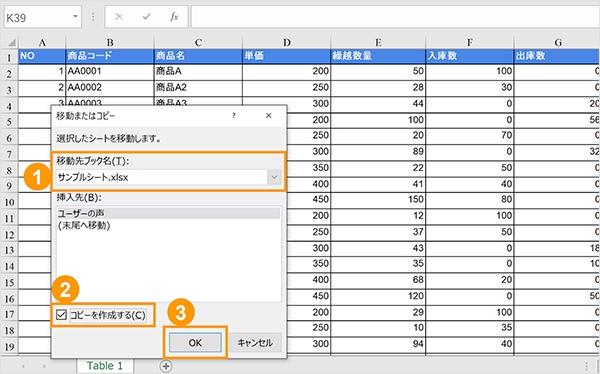
Task: Click the 35 cell in 入庫数 column
Action: 470,328
